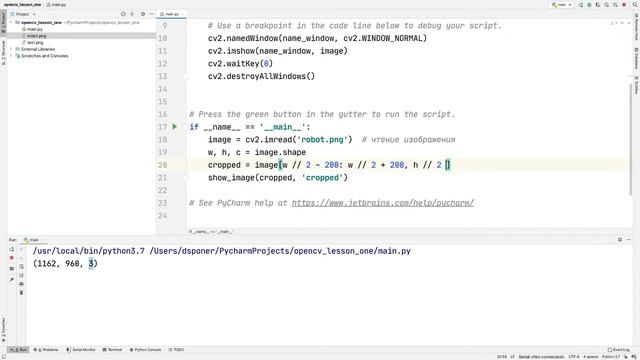Click the green run gutter arrow on line 17
The width and height of the screenshot is (640, 360).
pos(175,127)
